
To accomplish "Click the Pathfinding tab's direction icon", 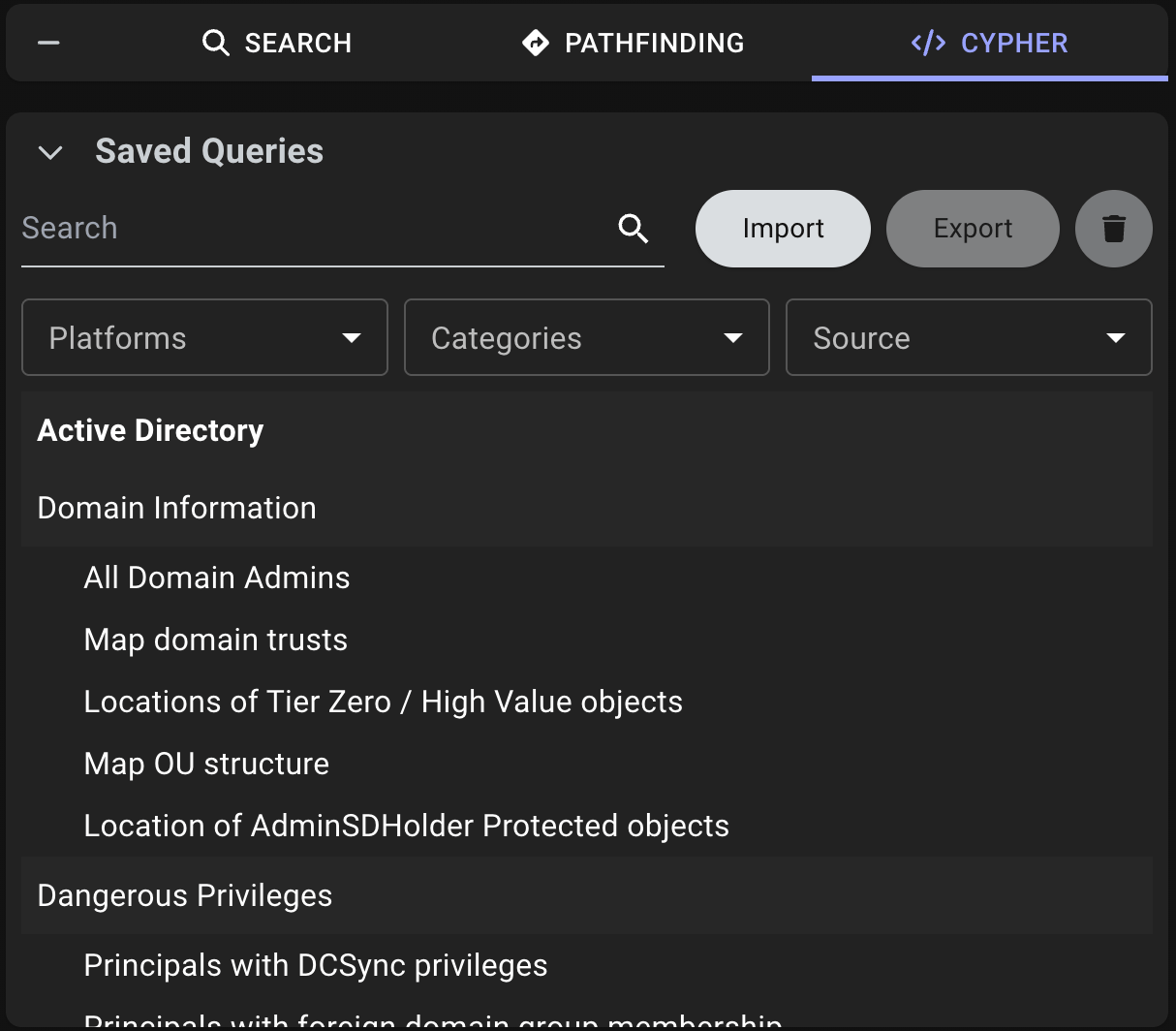I will (x=535, y=44).
